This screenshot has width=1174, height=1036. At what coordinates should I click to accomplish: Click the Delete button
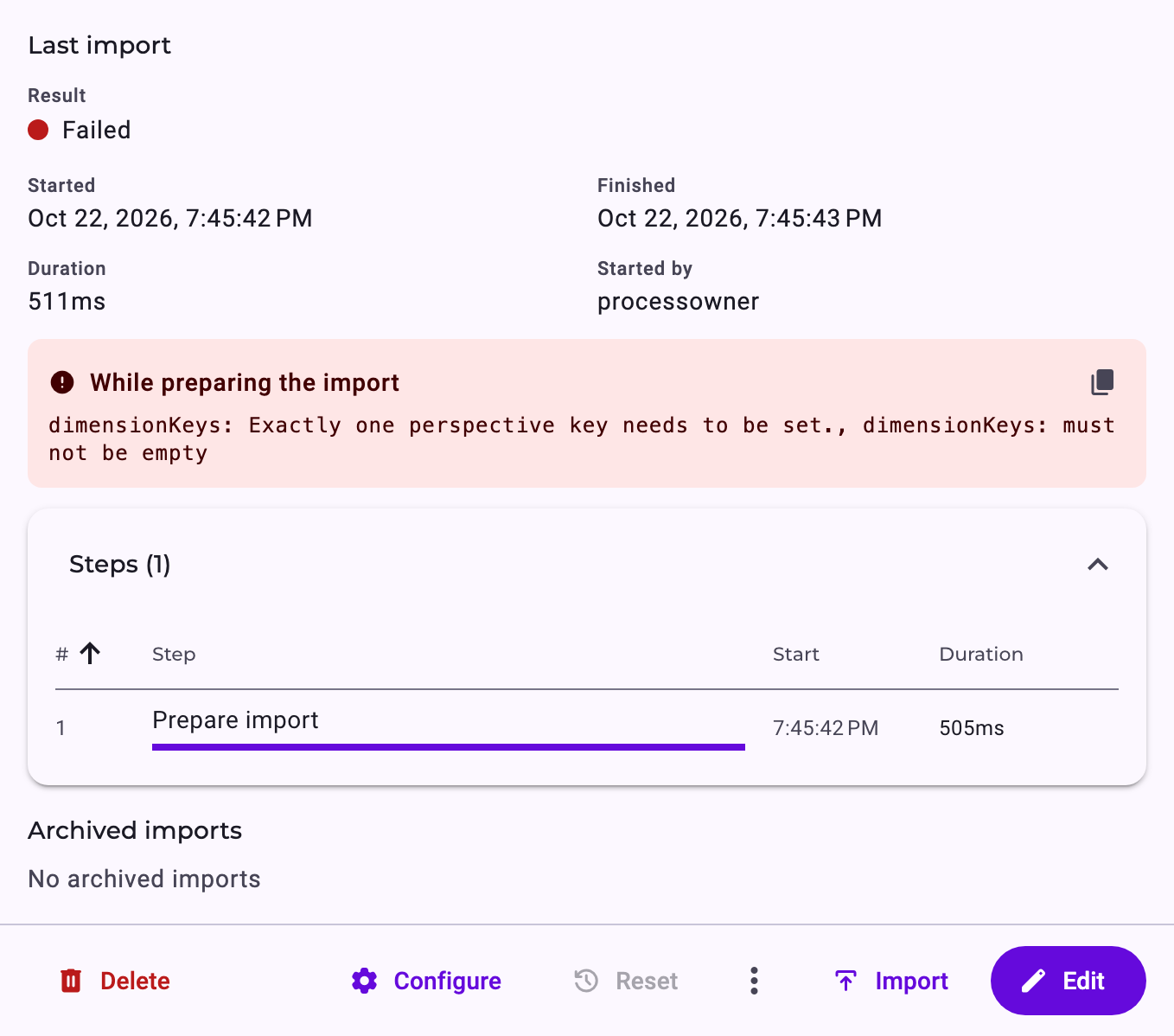click(115, 981)
